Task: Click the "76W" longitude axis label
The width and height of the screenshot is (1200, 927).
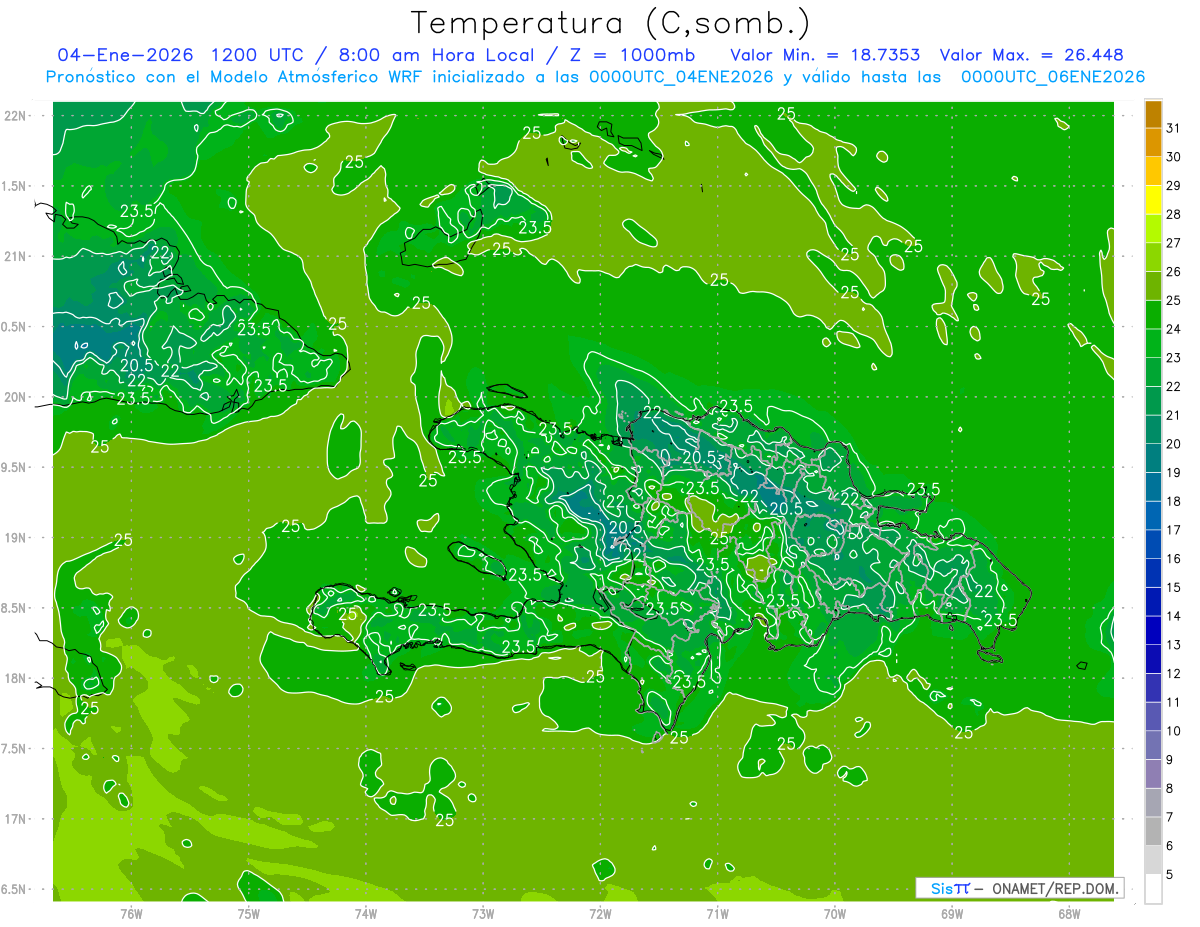Action: tap(131, 913)
